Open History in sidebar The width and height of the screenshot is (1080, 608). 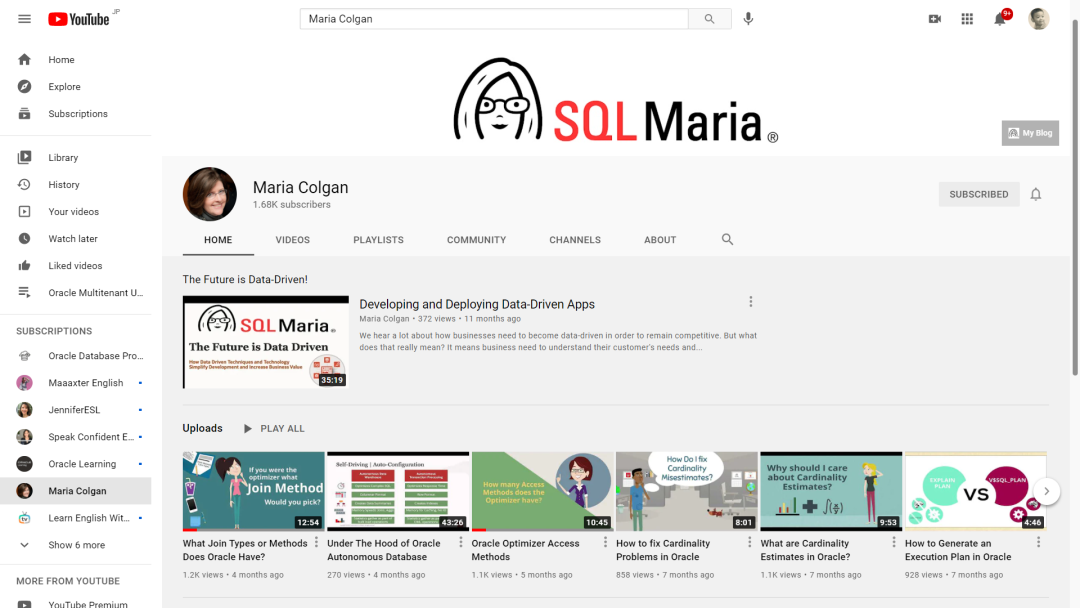tap(76, 185)
